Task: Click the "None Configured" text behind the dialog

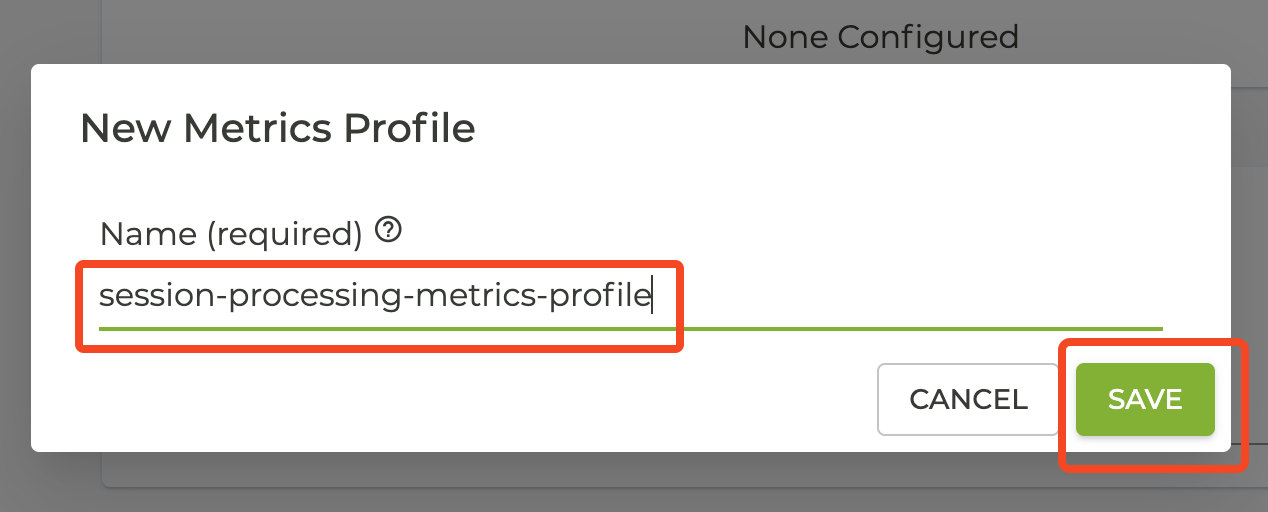Action: click(880, 38)
